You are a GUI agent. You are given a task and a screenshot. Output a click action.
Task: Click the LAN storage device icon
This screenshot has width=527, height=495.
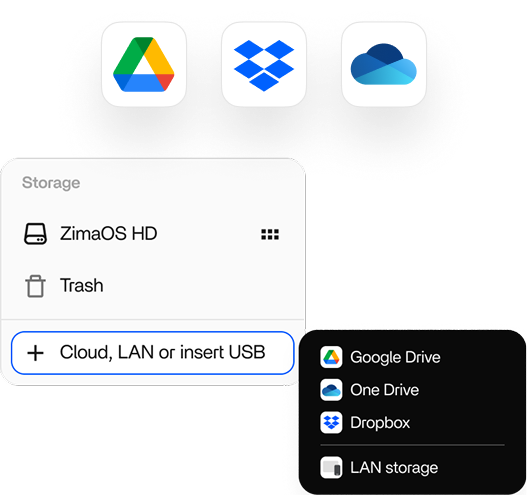[x=331, y=467]
